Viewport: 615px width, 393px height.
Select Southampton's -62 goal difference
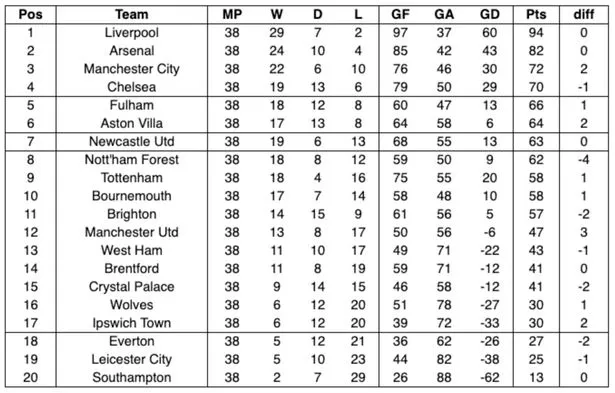coord(489,377)
